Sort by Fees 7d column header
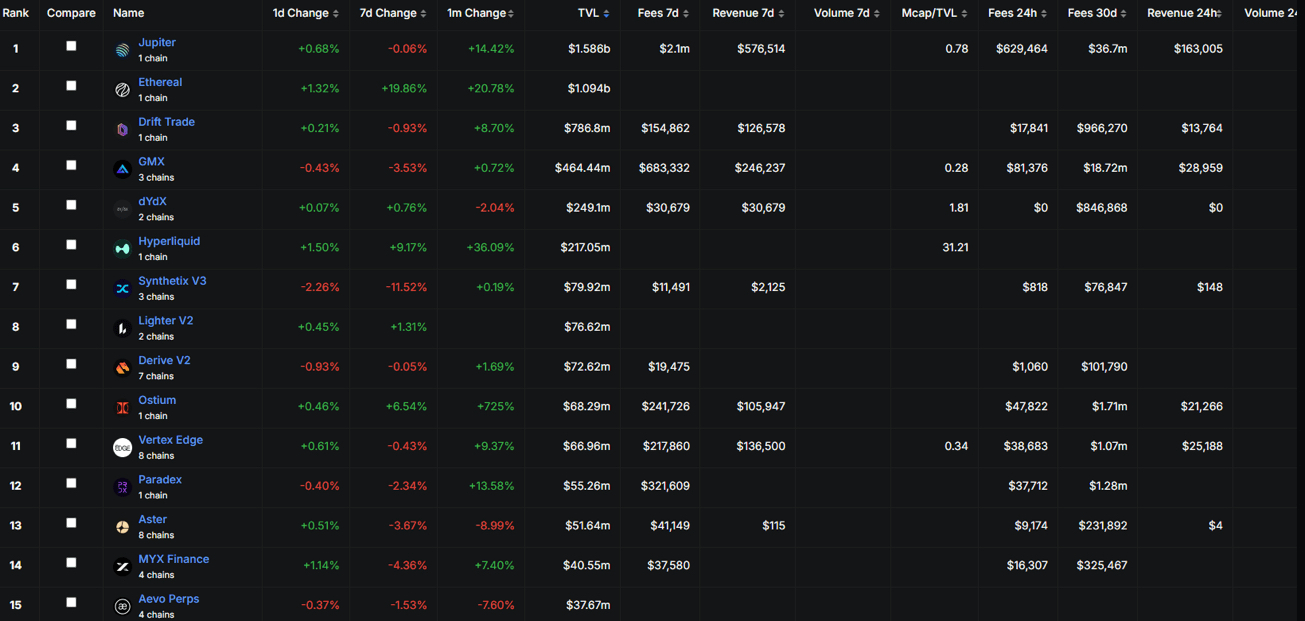This screenshot has height=621, width=1305. pyautogui.click(x=663, y=13)
